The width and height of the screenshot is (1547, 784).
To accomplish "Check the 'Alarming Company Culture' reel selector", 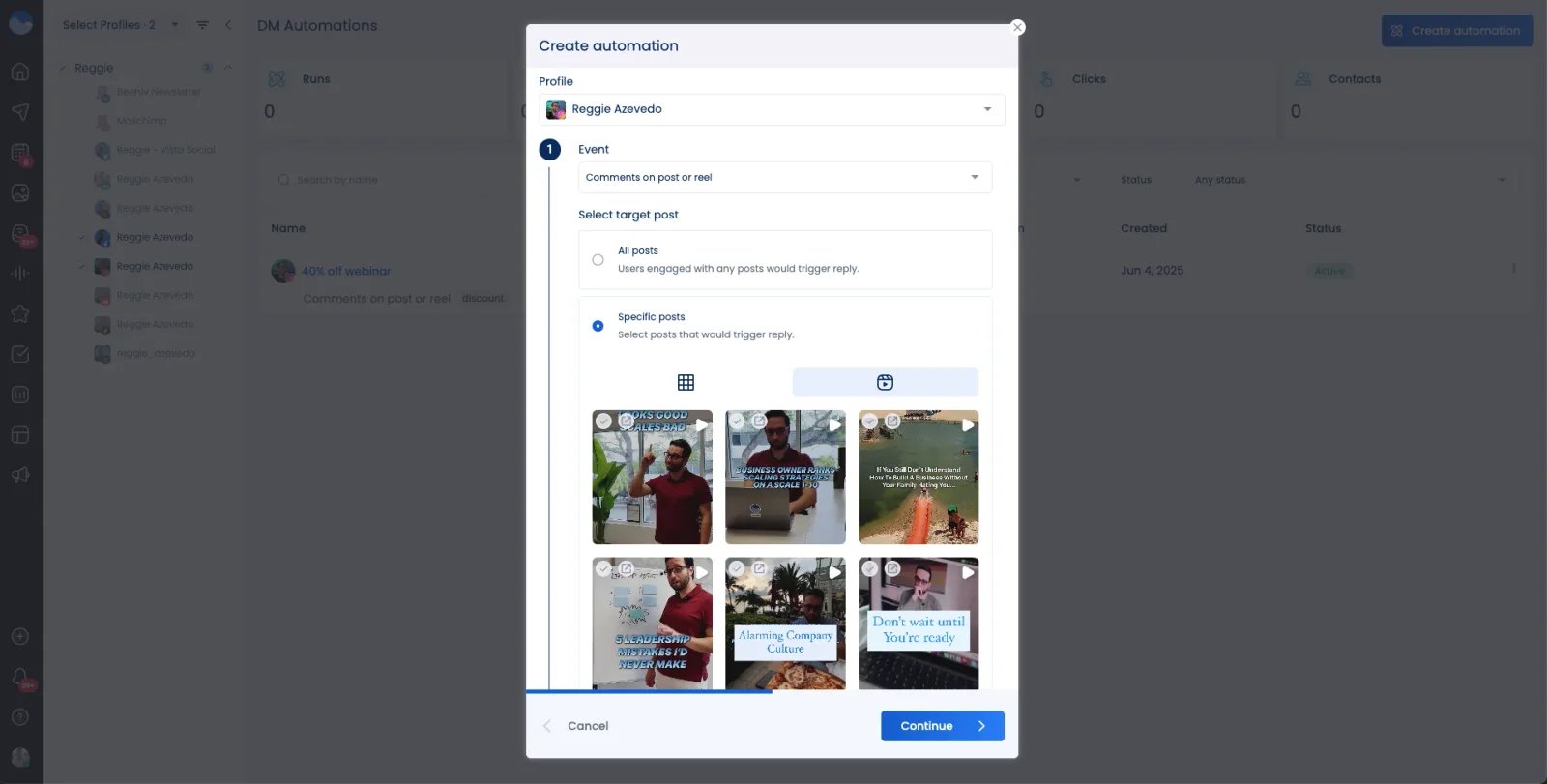I will coord(737,568).
